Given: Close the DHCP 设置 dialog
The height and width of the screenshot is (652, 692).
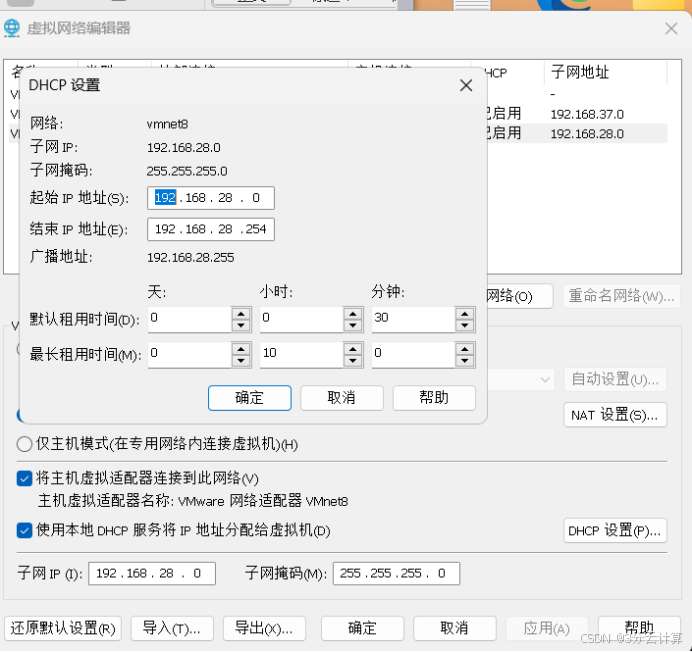Looking at the screenshot, I should click(465, 86).
